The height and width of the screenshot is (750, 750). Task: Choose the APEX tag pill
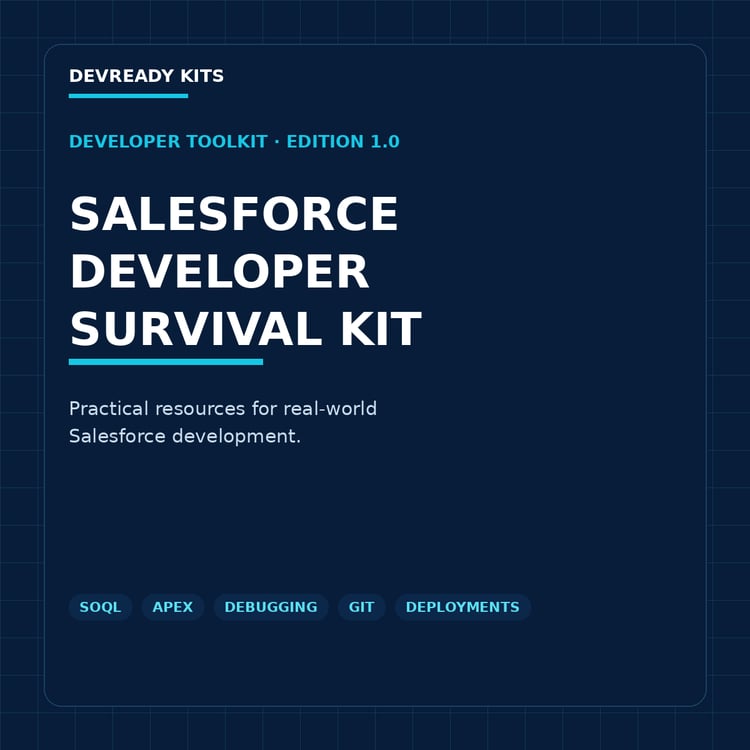pos(173,607)
